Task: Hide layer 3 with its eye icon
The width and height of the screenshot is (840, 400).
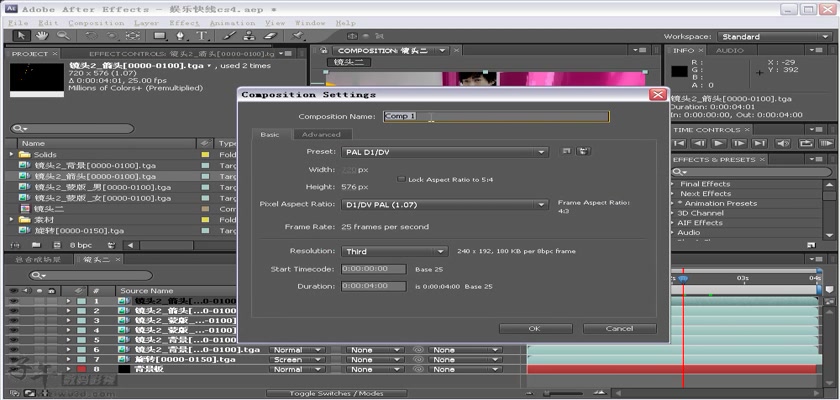Action: point(13,320)
